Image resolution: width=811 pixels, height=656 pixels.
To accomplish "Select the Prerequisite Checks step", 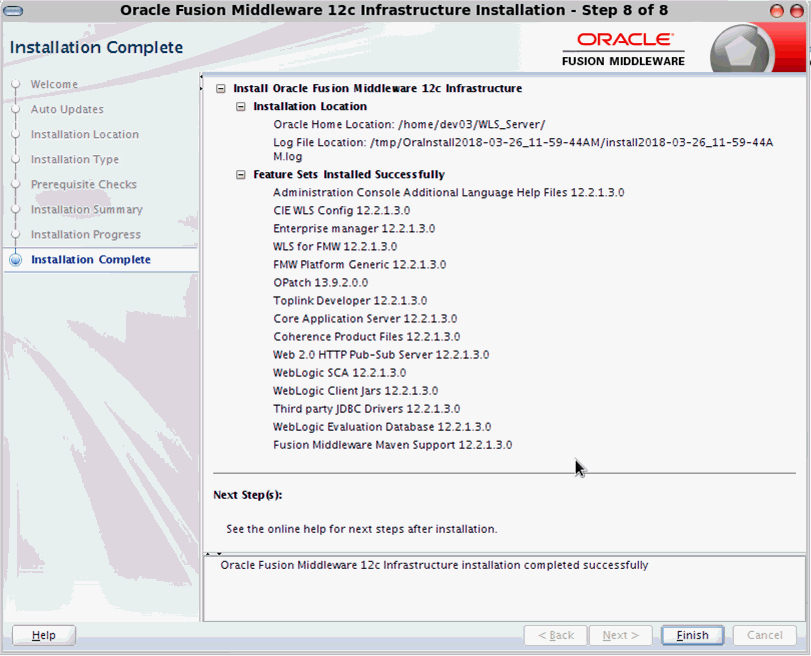I will point(83,185).
